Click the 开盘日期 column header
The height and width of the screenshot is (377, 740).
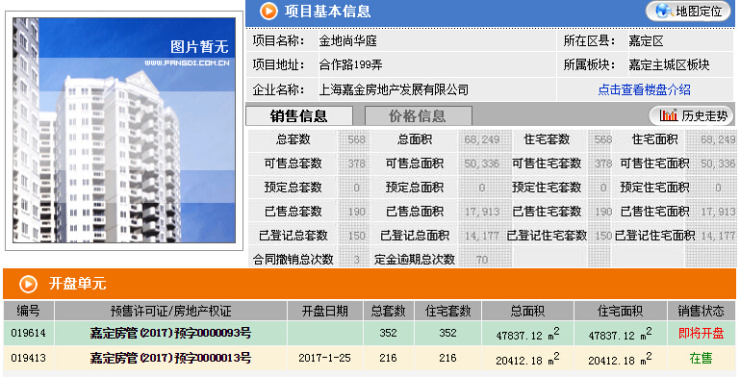[325, 311]
